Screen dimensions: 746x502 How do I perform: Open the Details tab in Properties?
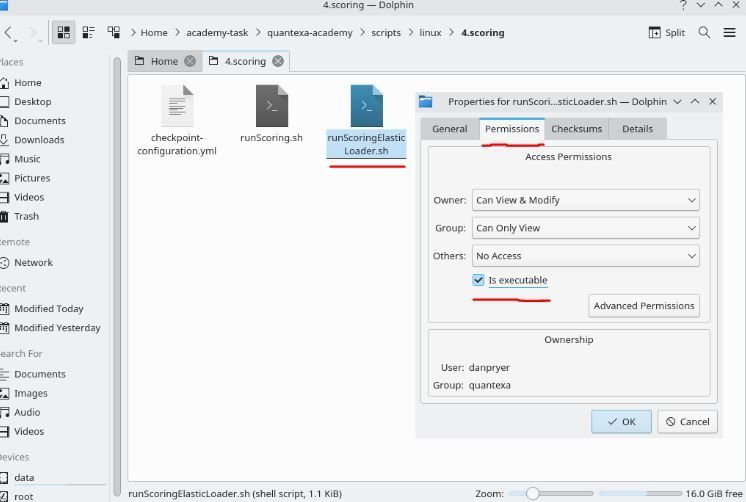(x=638, y=128)
